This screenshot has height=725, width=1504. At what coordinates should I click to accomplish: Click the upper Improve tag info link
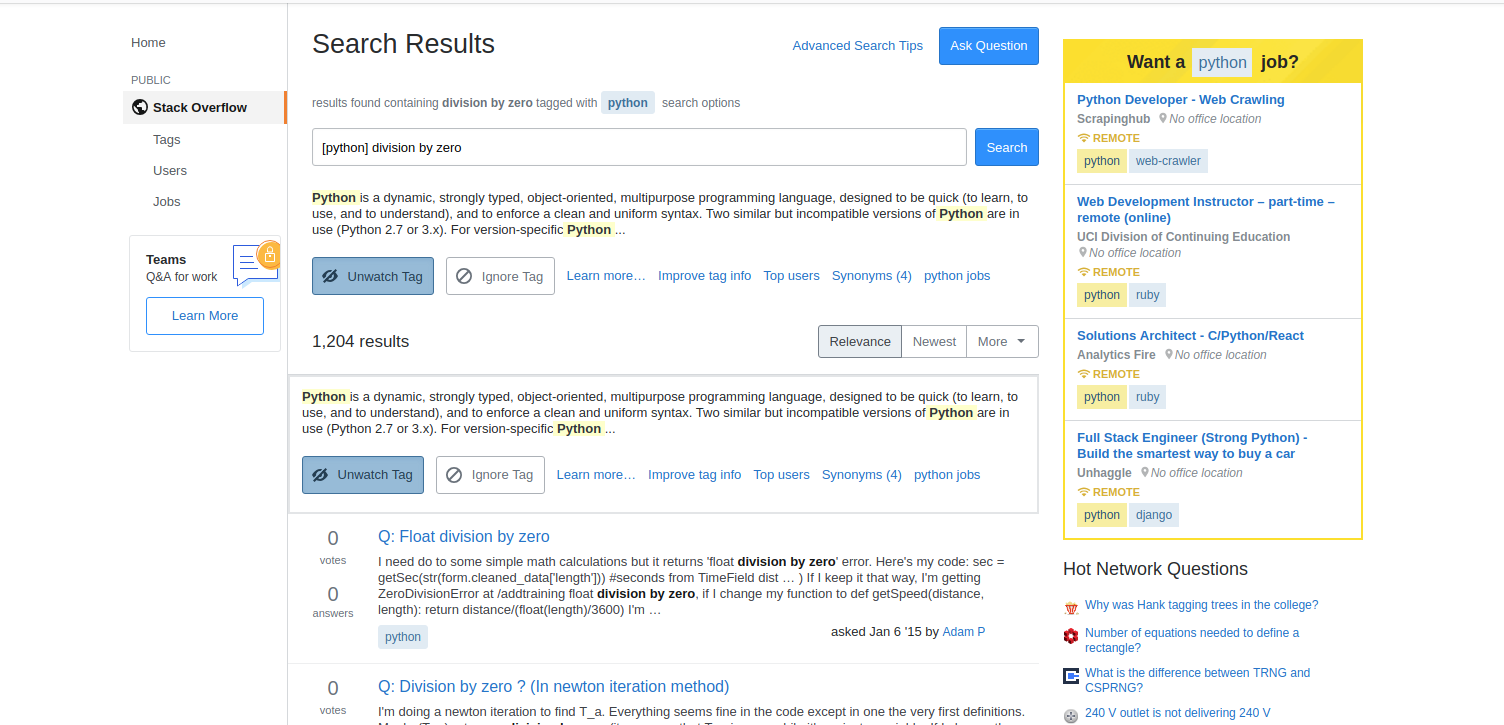point(705,276)
